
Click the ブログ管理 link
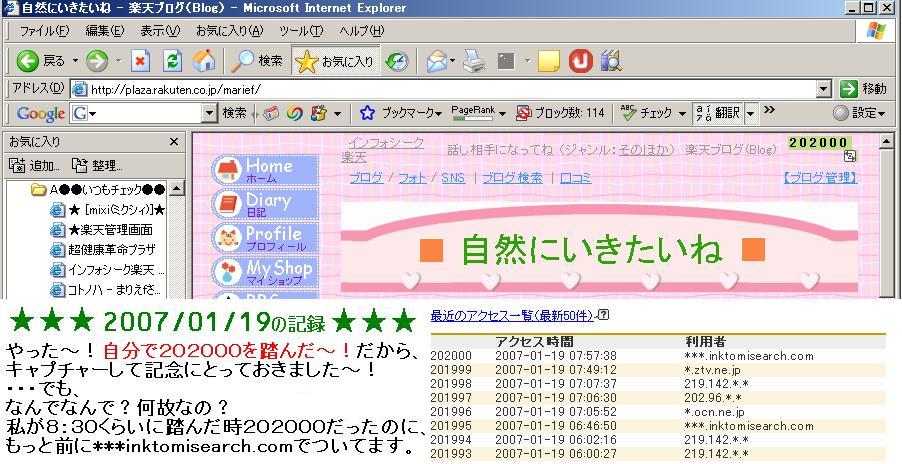tap(819, 178)
